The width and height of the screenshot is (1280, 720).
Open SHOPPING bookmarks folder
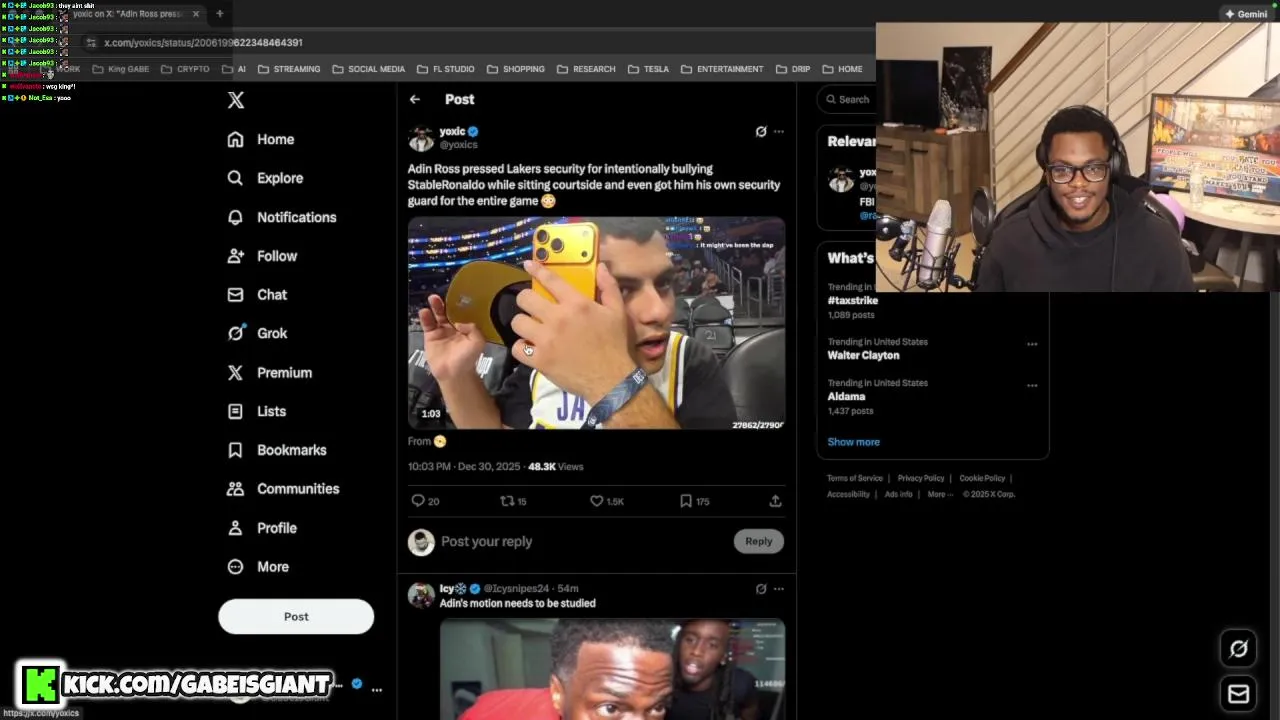[516, 69]
